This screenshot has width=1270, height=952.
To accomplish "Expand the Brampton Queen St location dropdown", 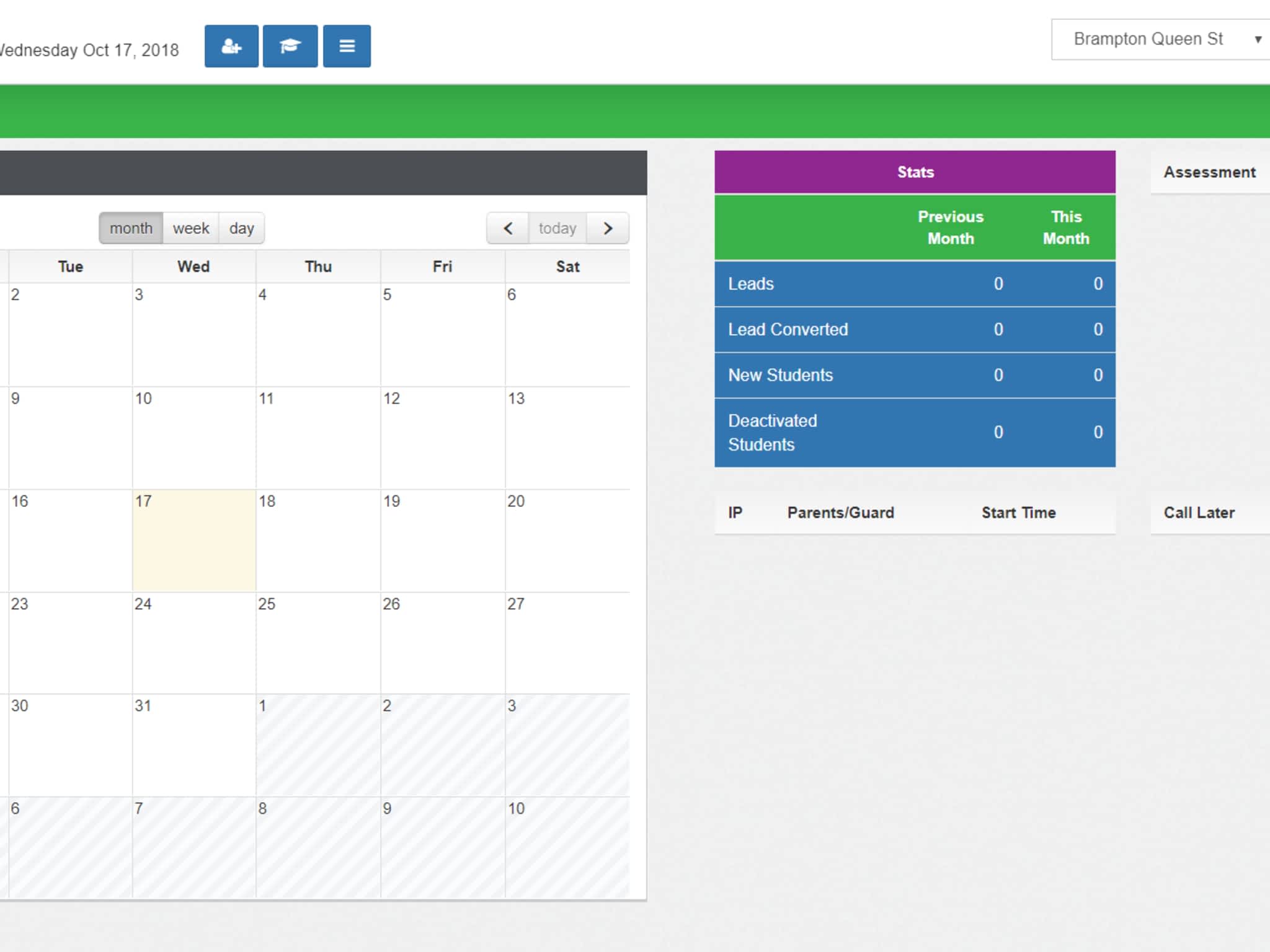I will coord(1160,39).
